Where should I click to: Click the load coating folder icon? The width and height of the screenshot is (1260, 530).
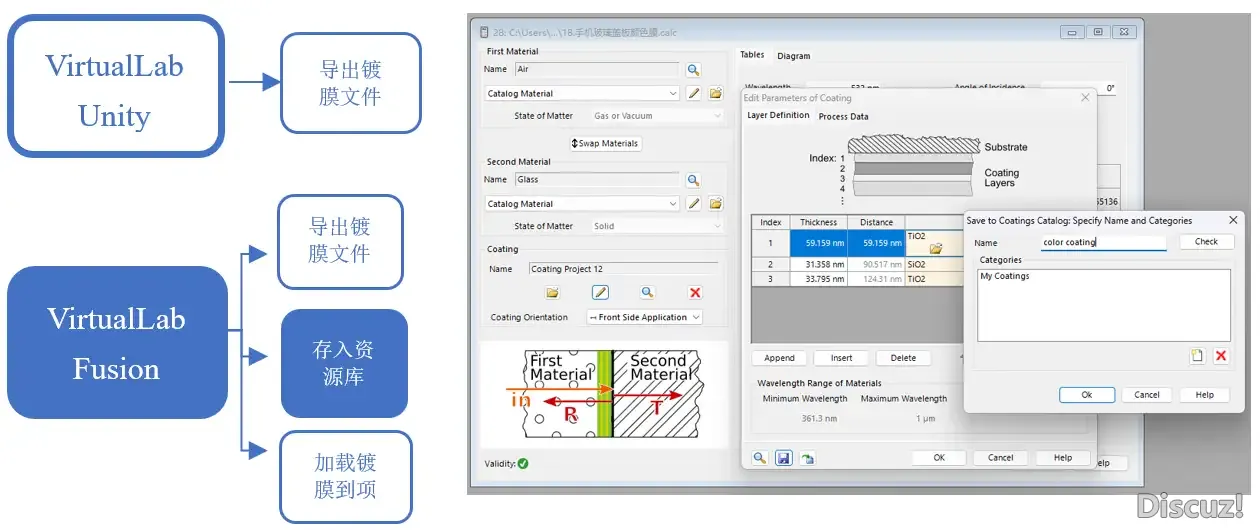coord(552,293)
